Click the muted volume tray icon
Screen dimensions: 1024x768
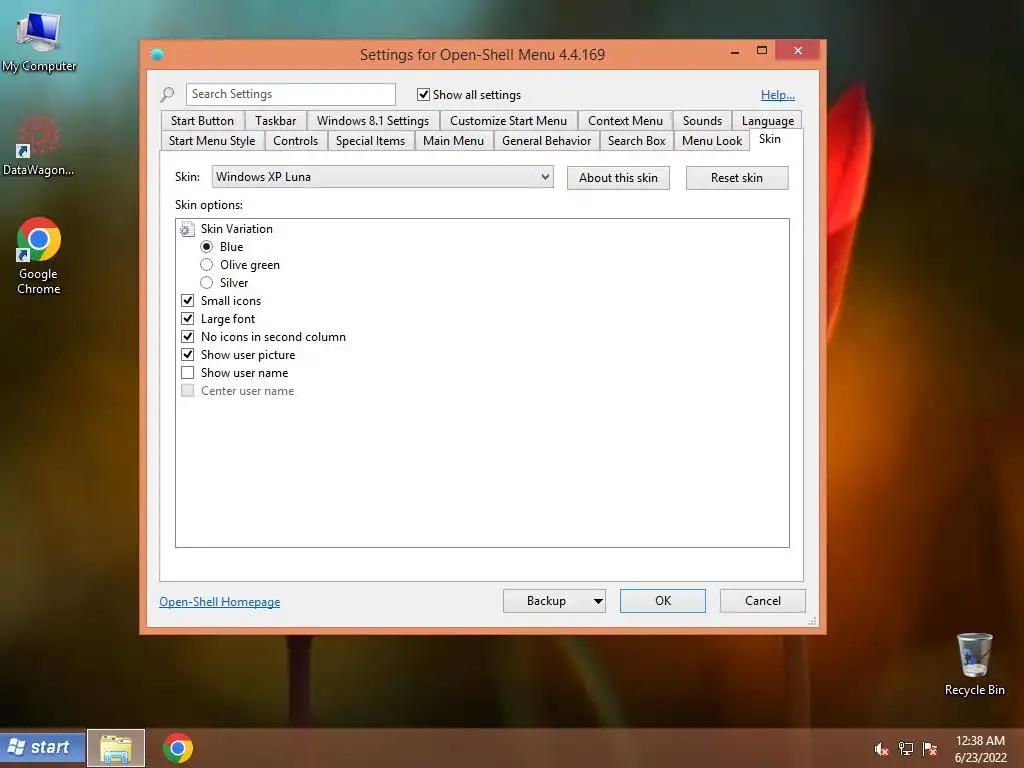pyautogui.click(x=881, y=749)
